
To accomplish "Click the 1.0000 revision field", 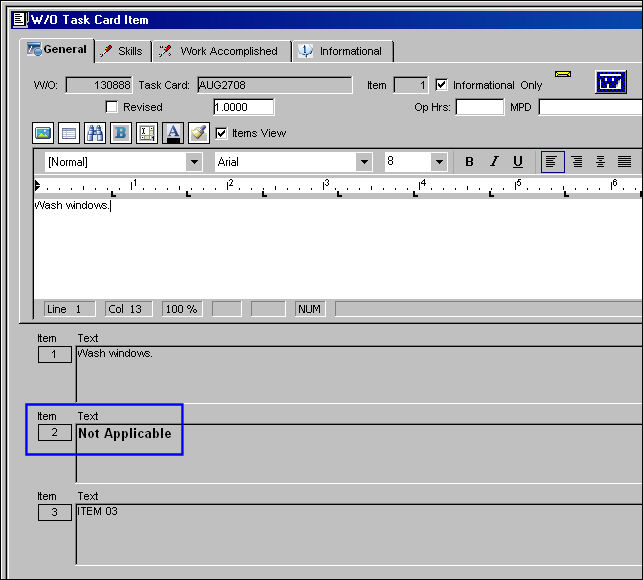I will click(x=244, y=107).
